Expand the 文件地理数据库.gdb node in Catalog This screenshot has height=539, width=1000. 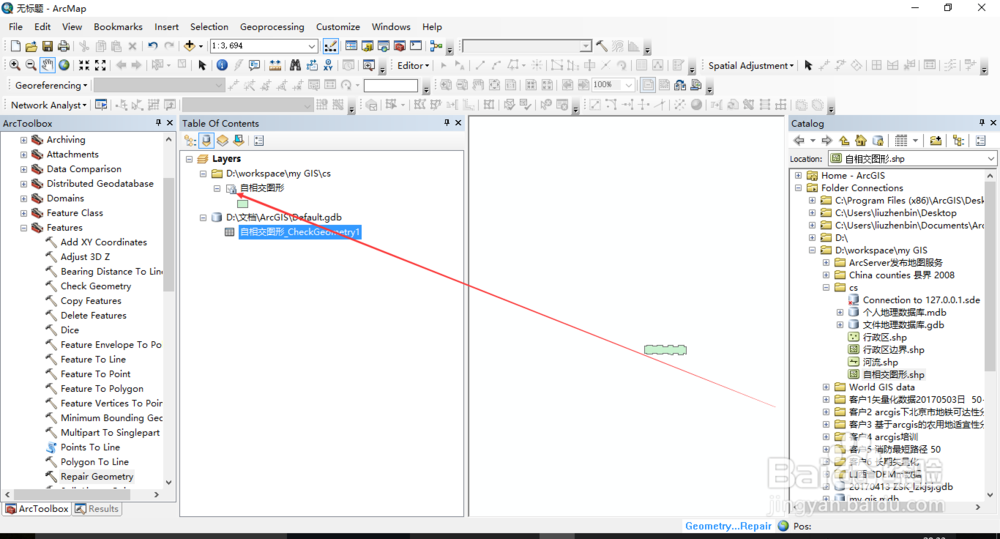[840, 325]
